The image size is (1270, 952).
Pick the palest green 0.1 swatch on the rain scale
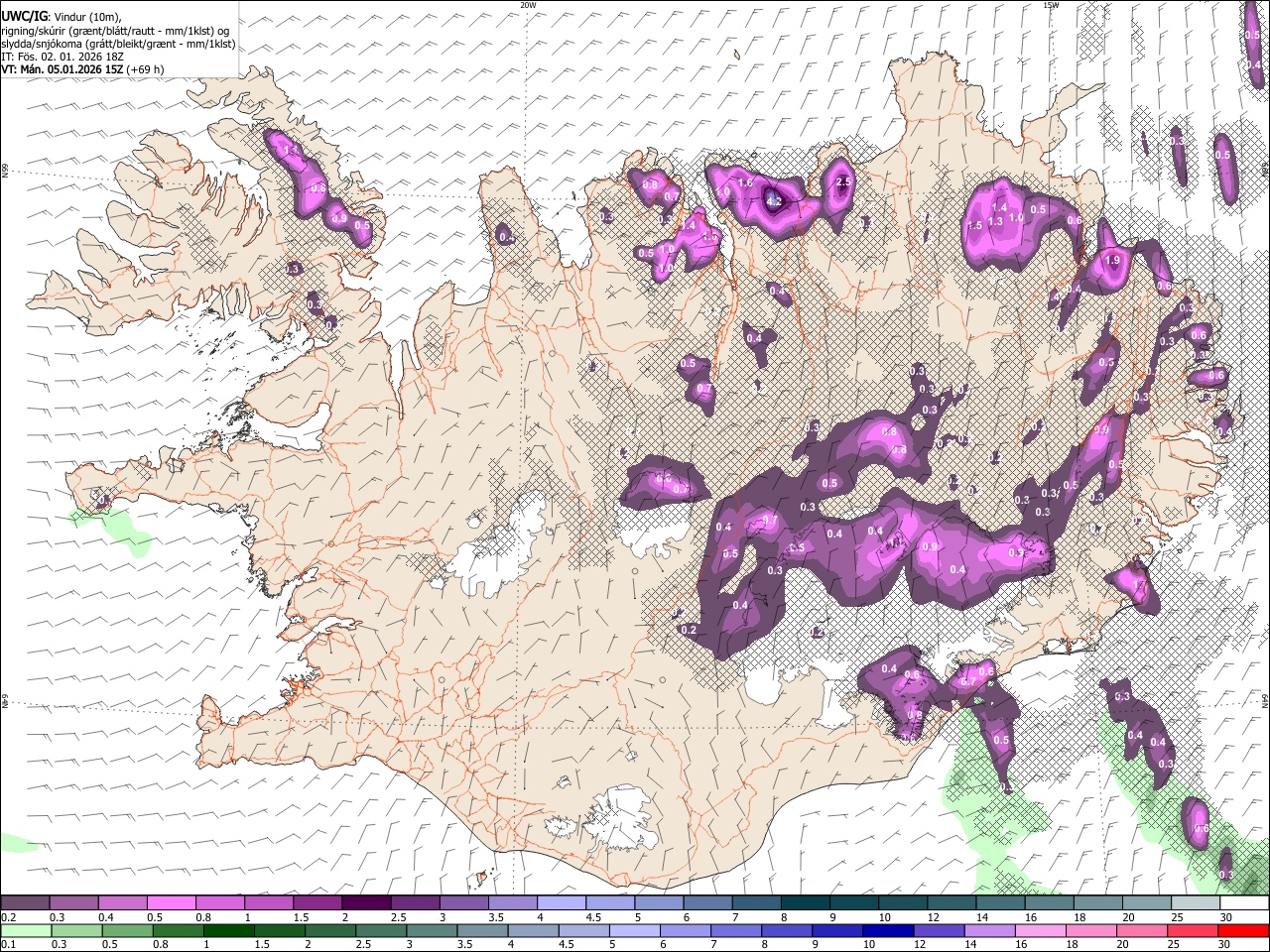coord(25,930)
